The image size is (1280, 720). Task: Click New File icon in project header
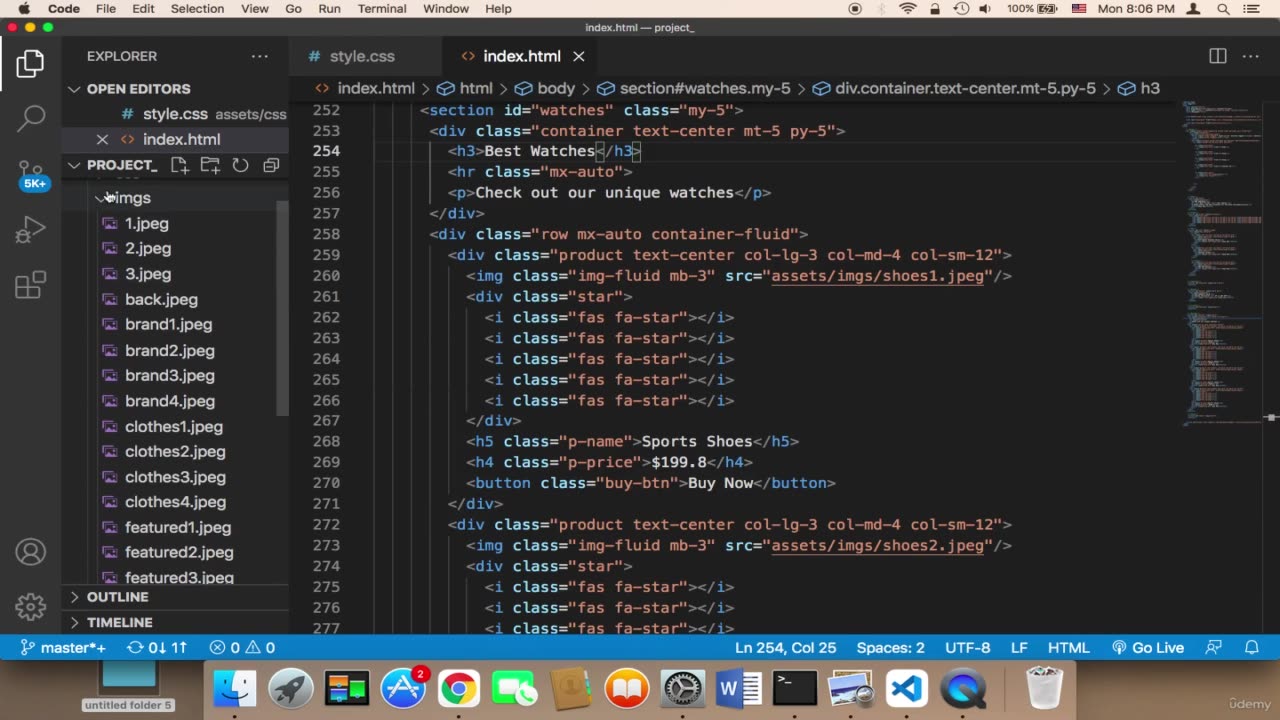[x=179, y=165]
